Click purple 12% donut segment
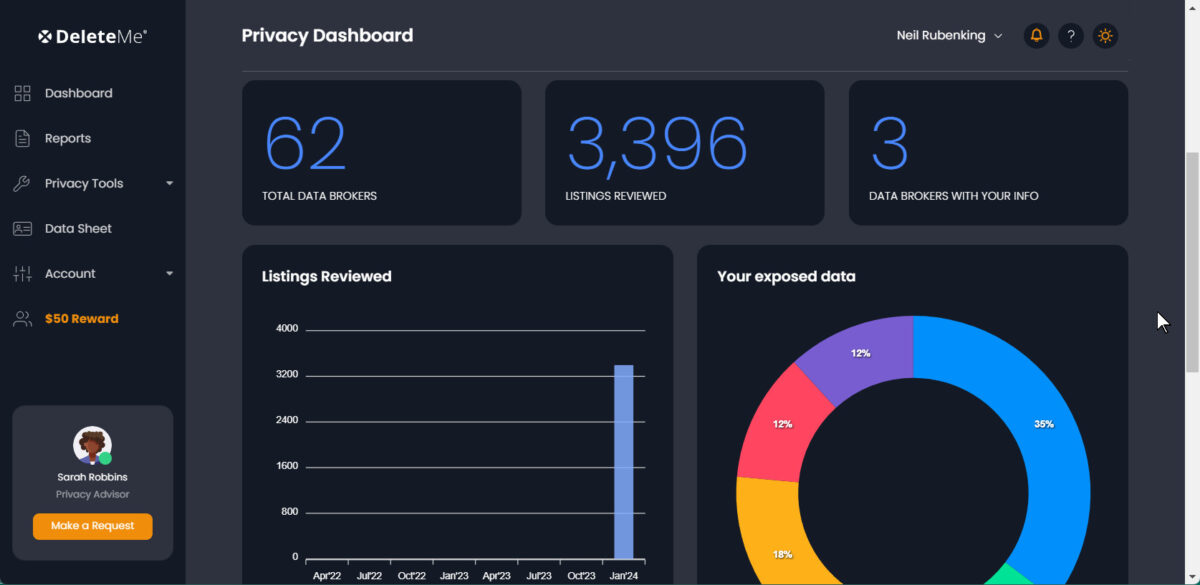 point(860,353)
